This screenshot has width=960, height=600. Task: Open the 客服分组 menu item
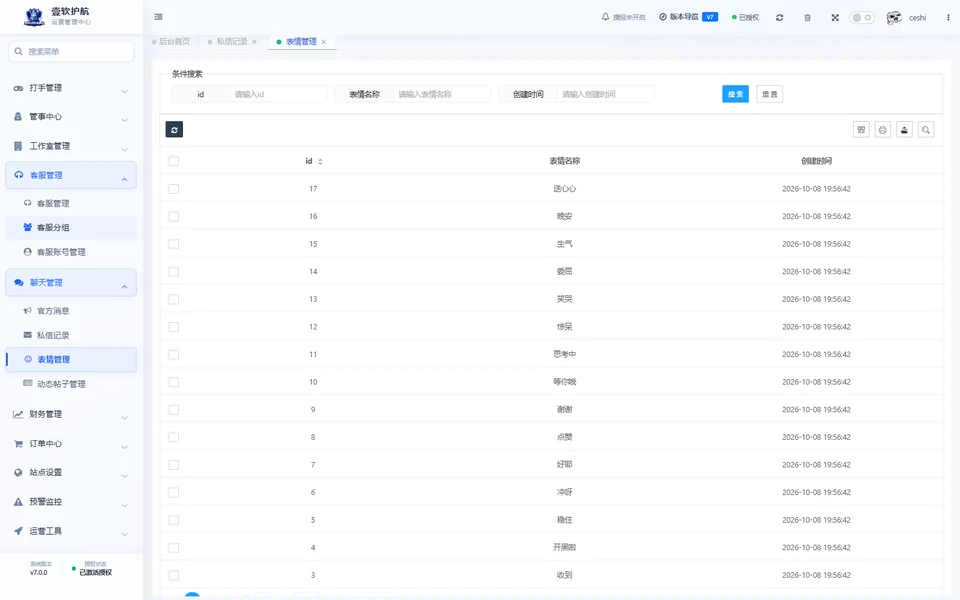(71, 228)
